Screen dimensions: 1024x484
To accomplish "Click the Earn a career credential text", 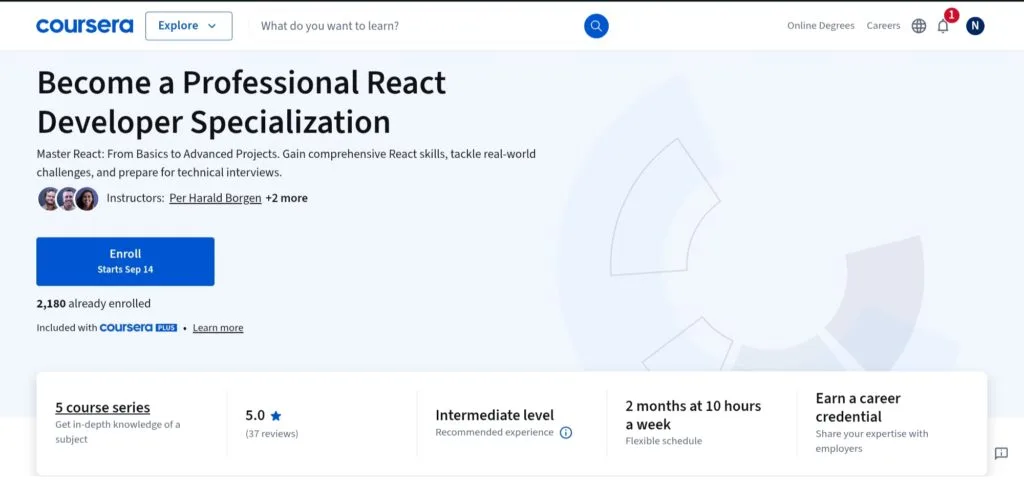I will [x=857, y=408].
